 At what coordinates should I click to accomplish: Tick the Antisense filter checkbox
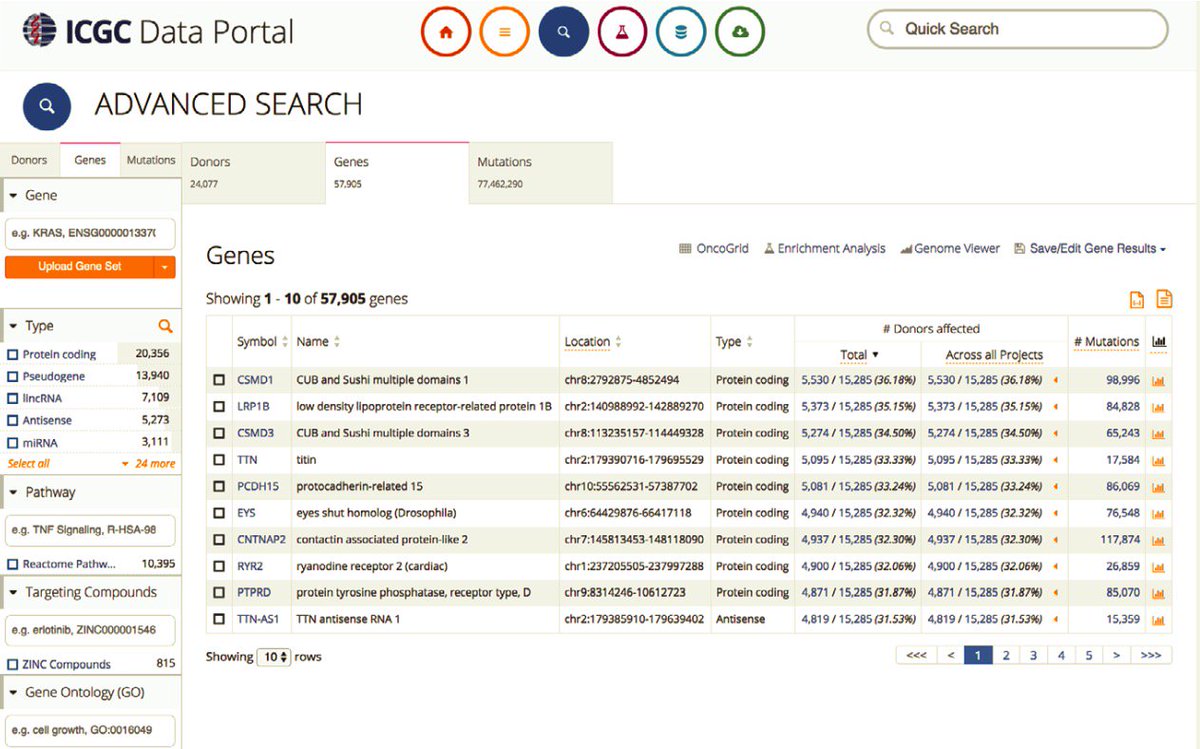pyautogui.click(x=13, y=420)
